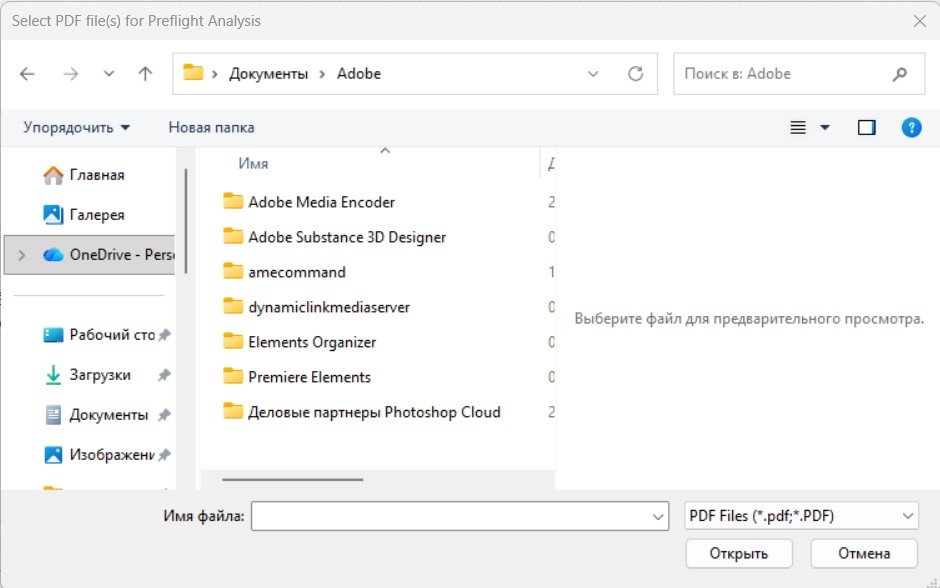Select Галерея in navigation pane

96,215
